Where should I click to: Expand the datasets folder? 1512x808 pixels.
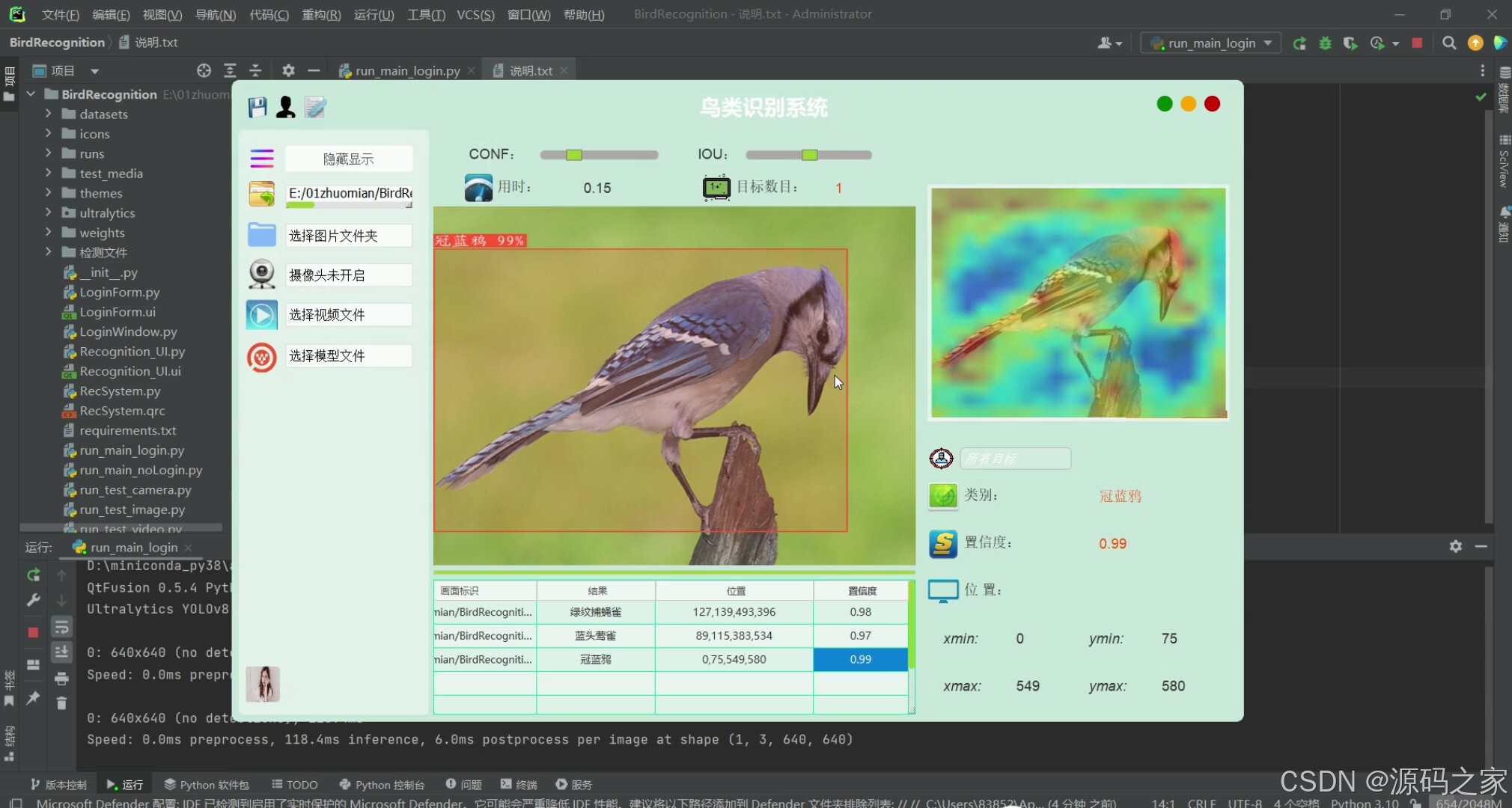(48, 114)
